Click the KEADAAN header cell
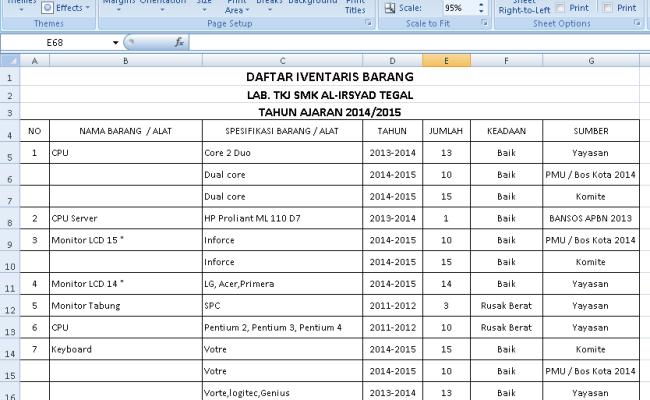This screenshot has height=400, width=650. [x=506, y=131]
